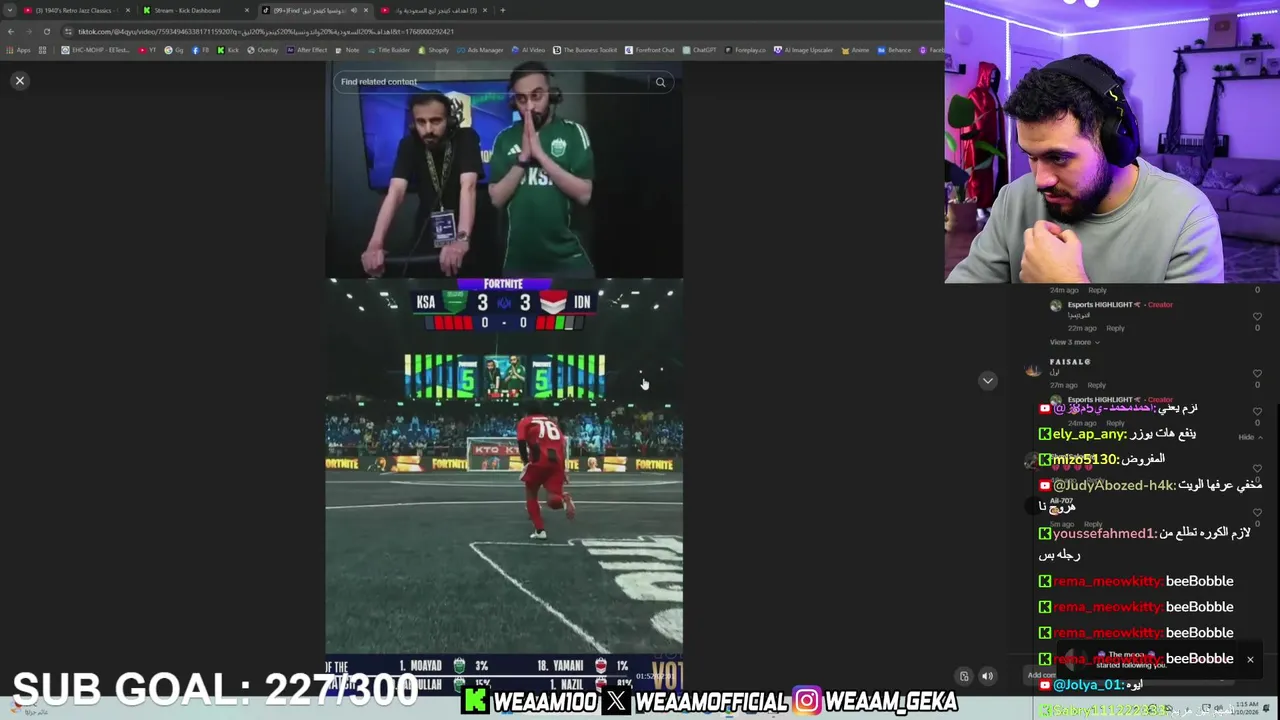The image size is (1280, 720).
Task: Open the ChatGPT bookmark
Action: point(699,50)
